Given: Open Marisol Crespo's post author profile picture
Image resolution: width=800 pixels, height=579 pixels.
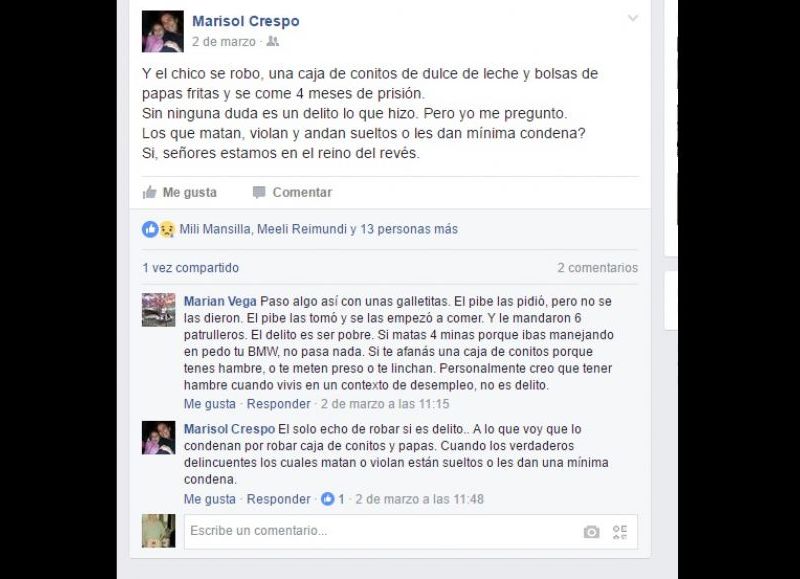Looking at the screenshot, I should [163, 31].
